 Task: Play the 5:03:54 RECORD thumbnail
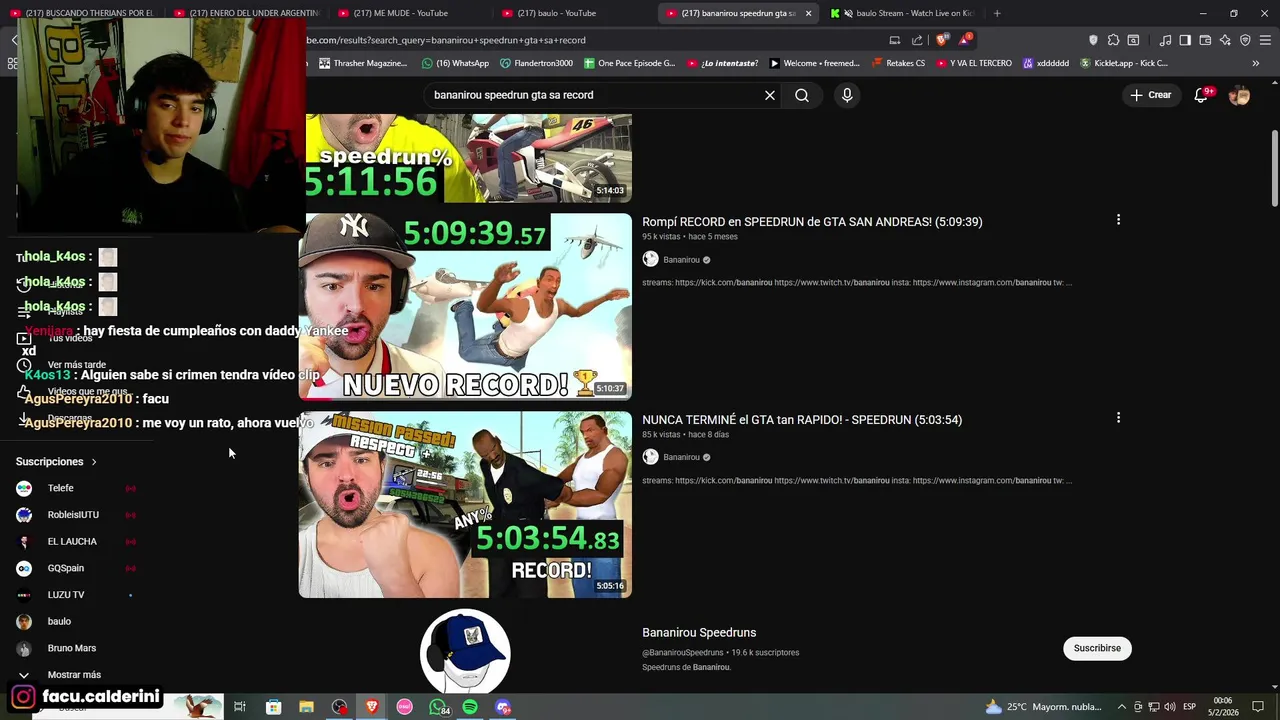click(465, 504)
